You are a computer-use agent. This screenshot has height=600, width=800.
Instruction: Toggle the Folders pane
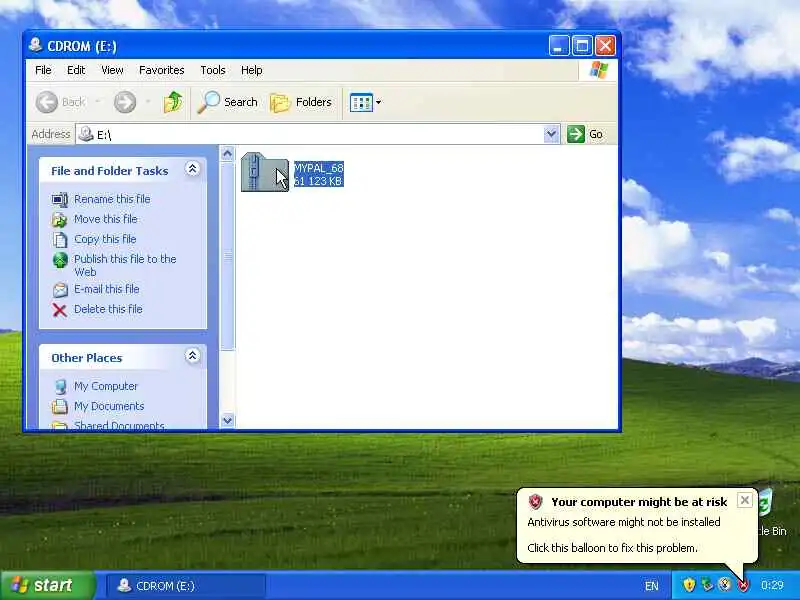tap(301, 102)
